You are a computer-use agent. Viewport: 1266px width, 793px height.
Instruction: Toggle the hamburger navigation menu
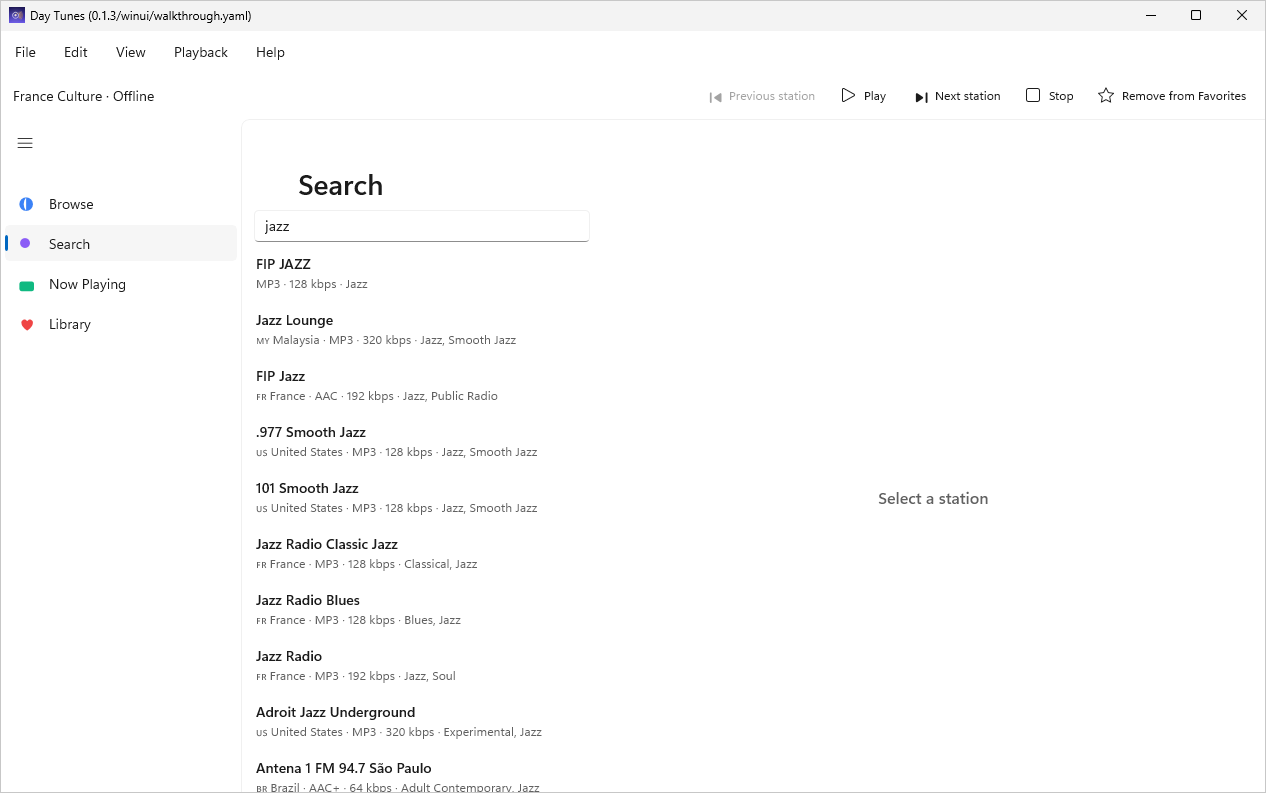[25, 143]
